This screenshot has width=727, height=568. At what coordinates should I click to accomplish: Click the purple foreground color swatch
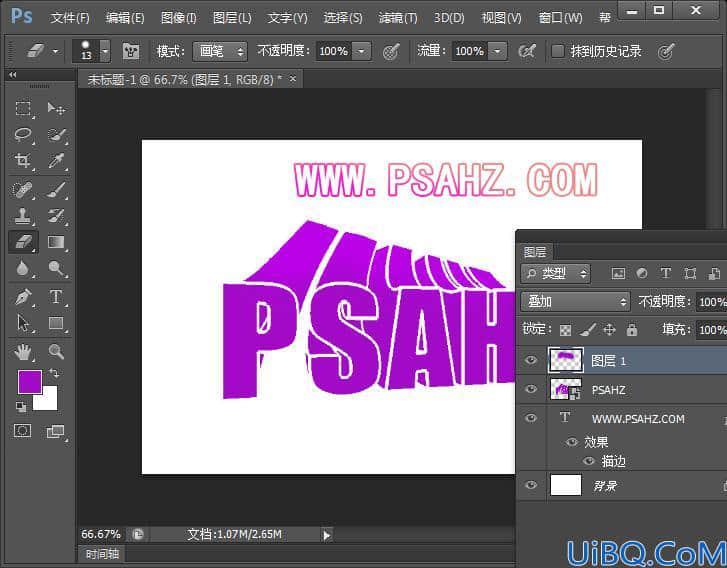(x=29, y=381)
